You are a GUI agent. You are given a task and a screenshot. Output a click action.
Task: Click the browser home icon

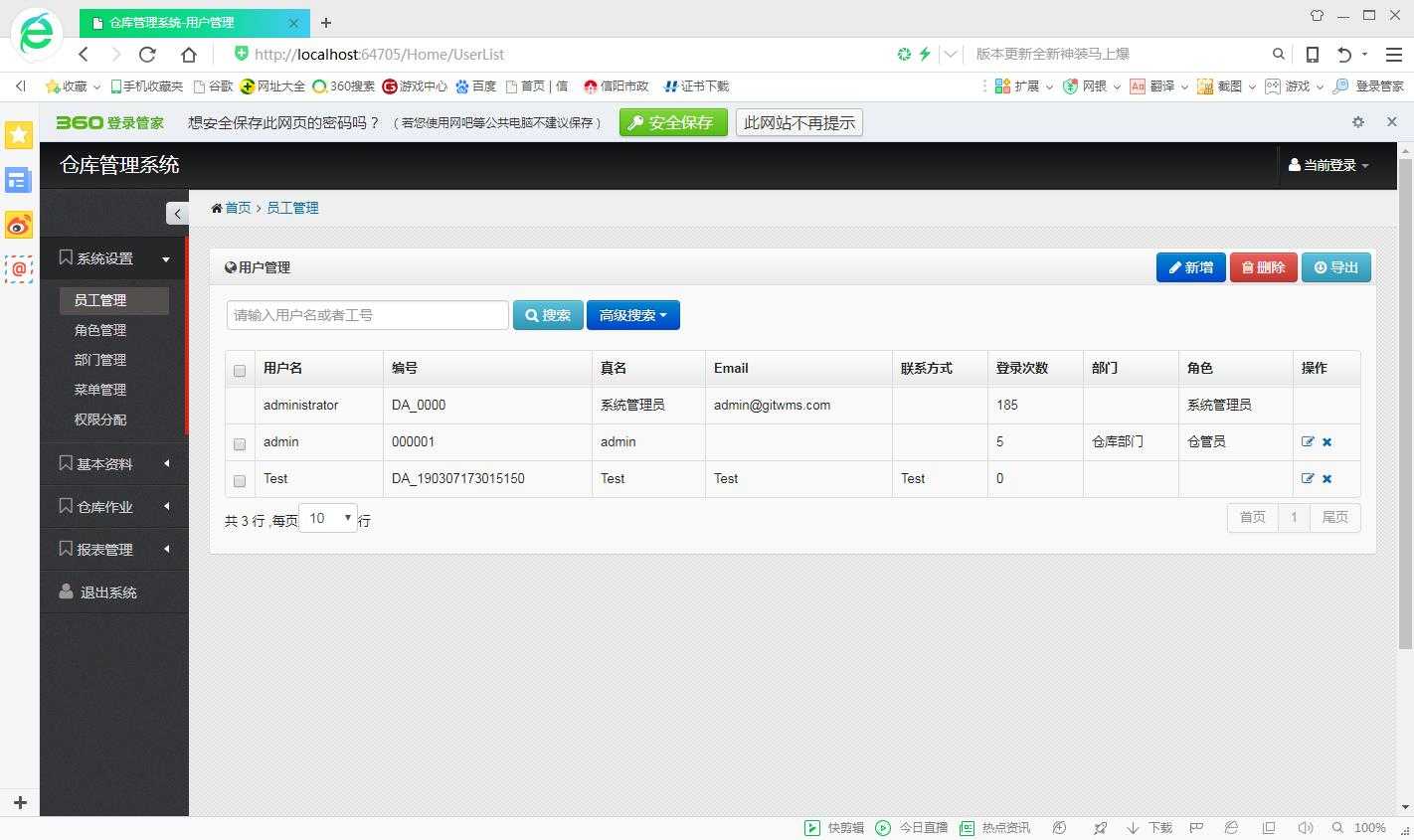coord(189,54)
